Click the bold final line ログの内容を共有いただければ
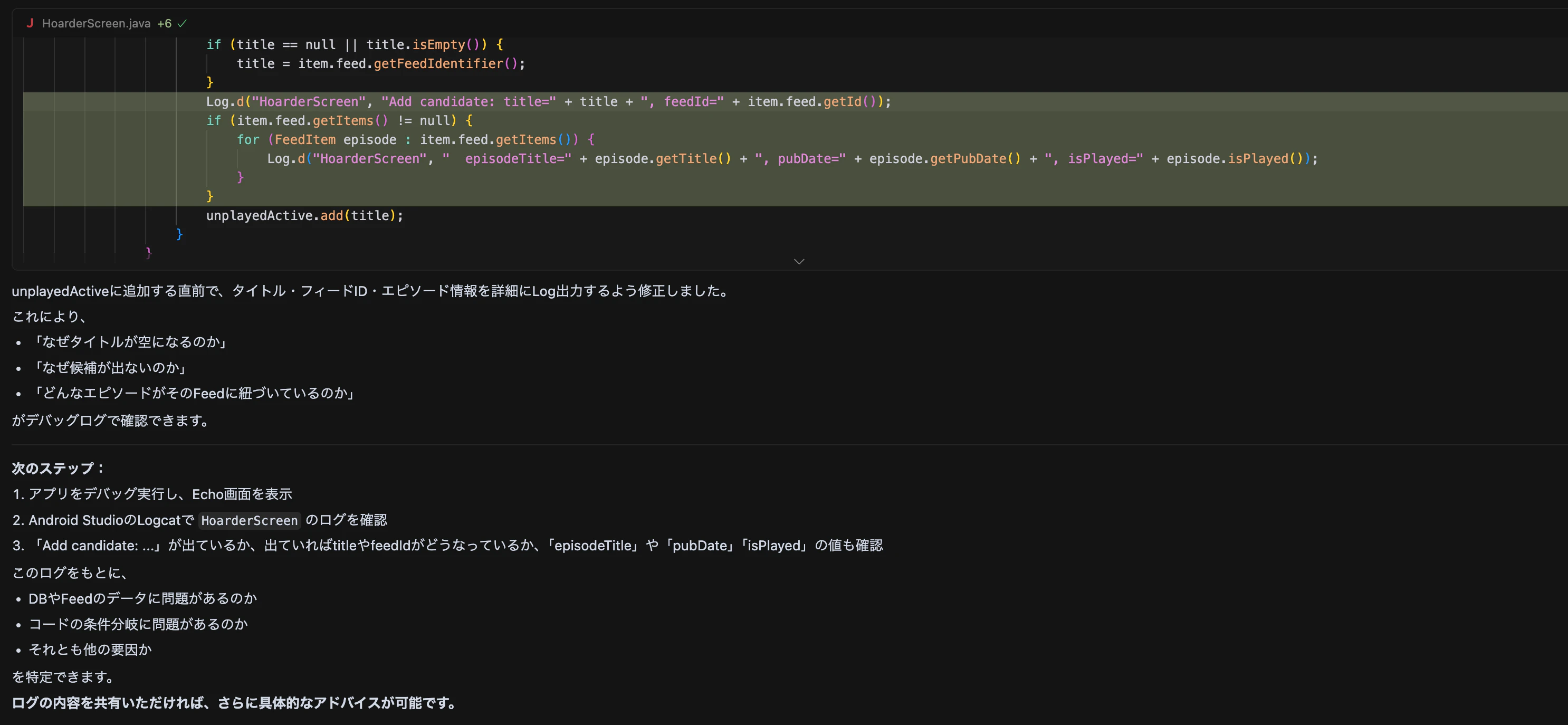 235,703
